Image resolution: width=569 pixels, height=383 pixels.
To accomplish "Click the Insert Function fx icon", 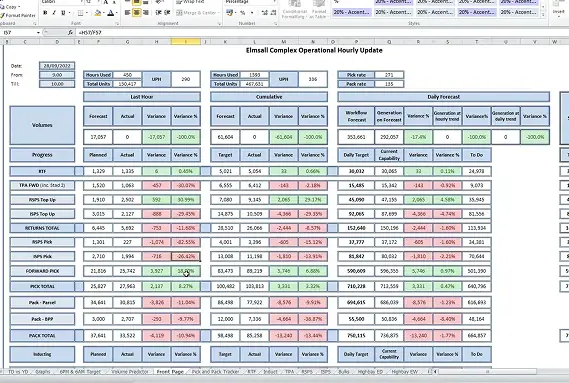I will pos(70,33).
